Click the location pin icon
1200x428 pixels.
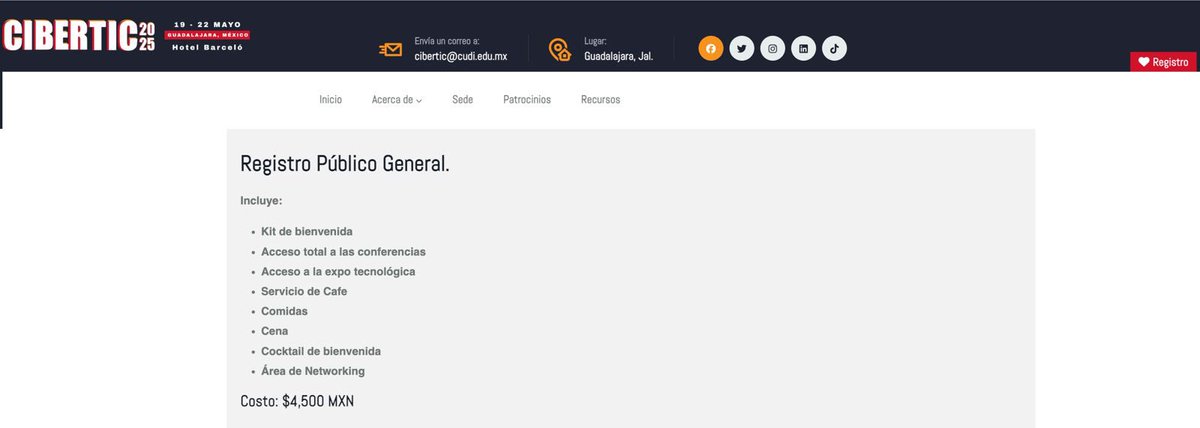tap(560, 49)
